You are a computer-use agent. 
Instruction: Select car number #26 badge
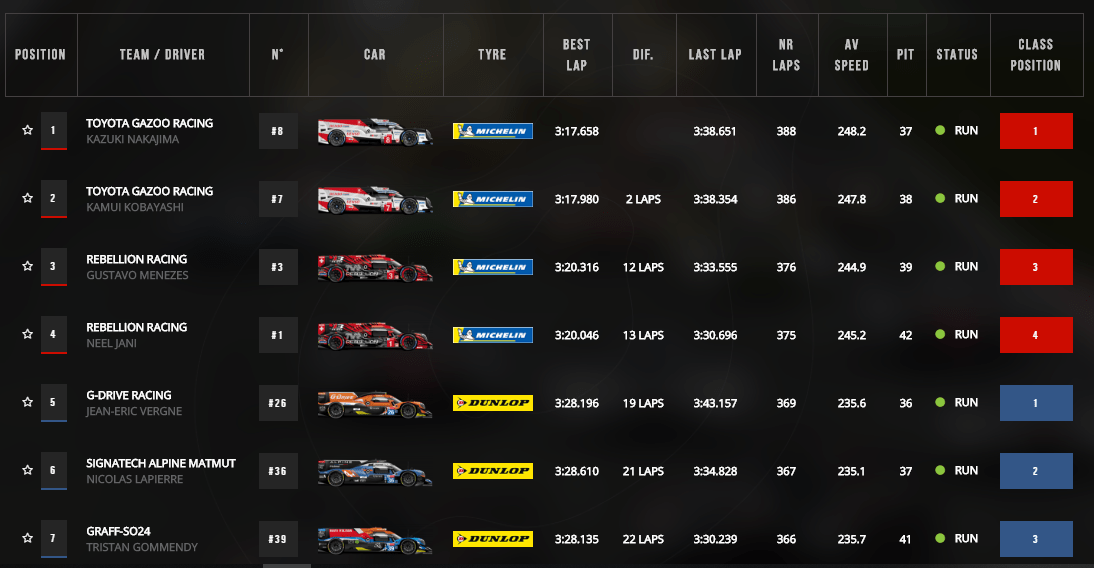[278, 403]
